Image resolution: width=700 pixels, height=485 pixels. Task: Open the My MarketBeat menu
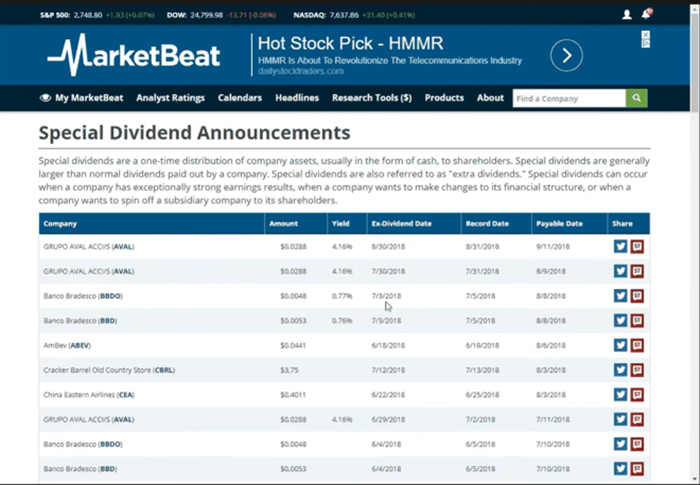(x=81, y=98)
